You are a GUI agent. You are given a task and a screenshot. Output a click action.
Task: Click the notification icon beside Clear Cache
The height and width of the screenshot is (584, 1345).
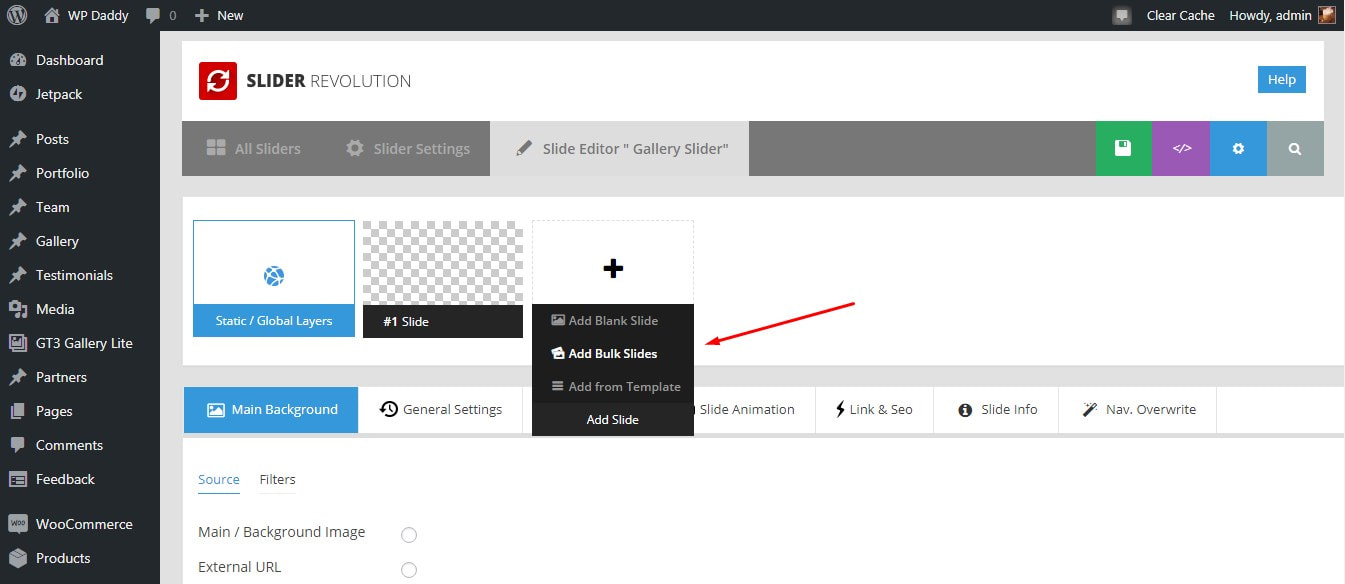pos(1122,15)
